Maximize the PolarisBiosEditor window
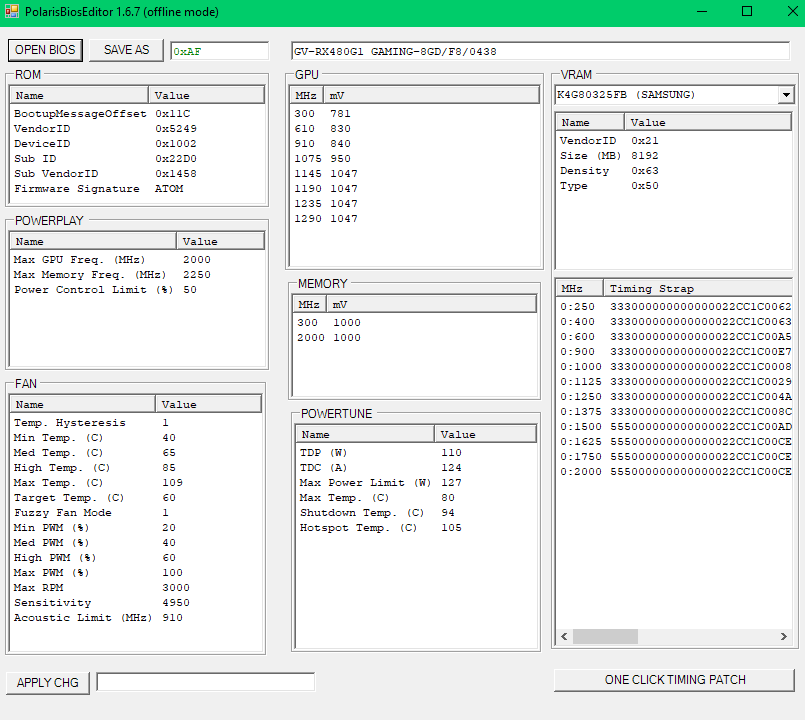The image size is (805, 720). click(x=747, y=11)
